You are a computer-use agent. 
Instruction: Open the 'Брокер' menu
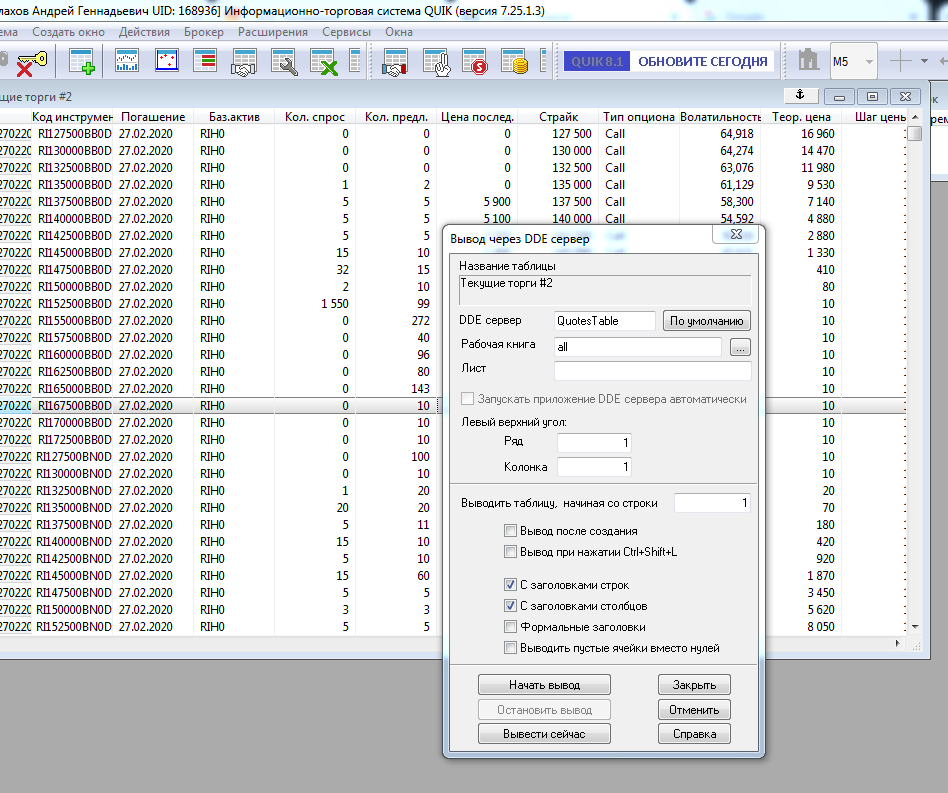204,32
